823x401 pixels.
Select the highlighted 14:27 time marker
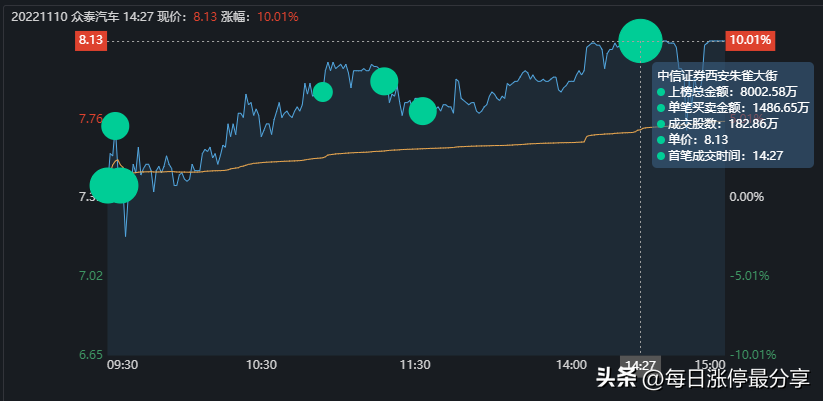click(640, 366)
